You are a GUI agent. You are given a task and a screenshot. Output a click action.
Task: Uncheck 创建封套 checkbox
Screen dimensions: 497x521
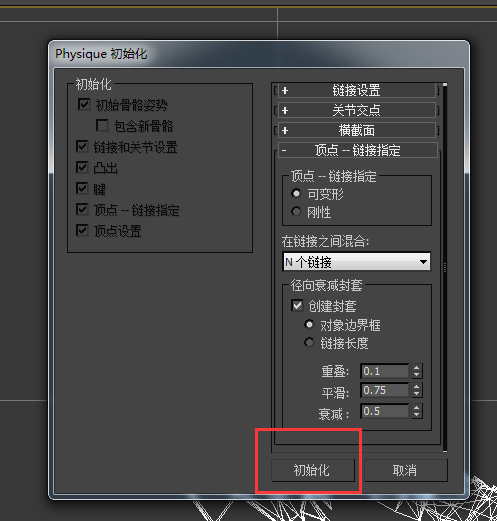(297, 305)
